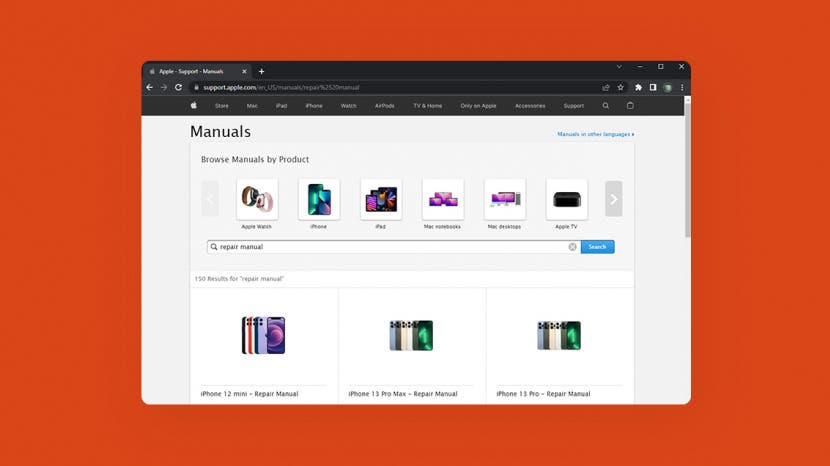Close the Apple Support Manuals tab
830x466 pixels.
coord(244,71)
